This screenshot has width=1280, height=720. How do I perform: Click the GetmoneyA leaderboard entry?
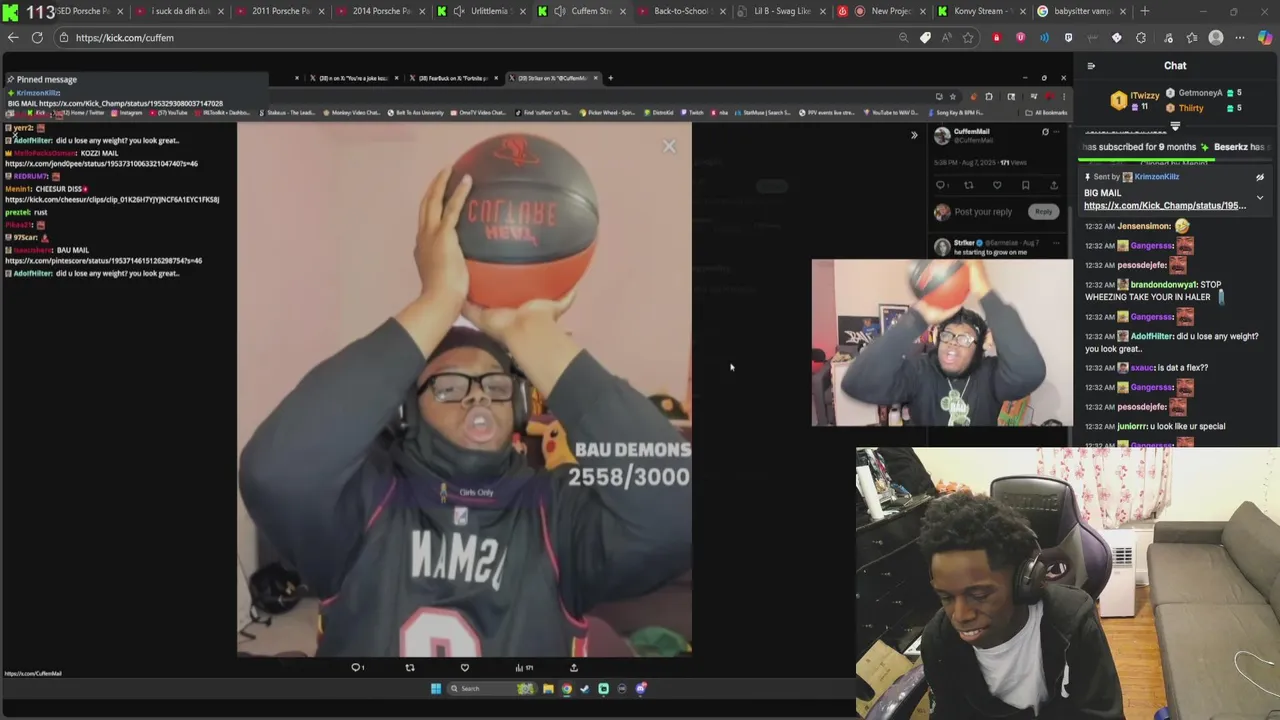click(1200, 93)
